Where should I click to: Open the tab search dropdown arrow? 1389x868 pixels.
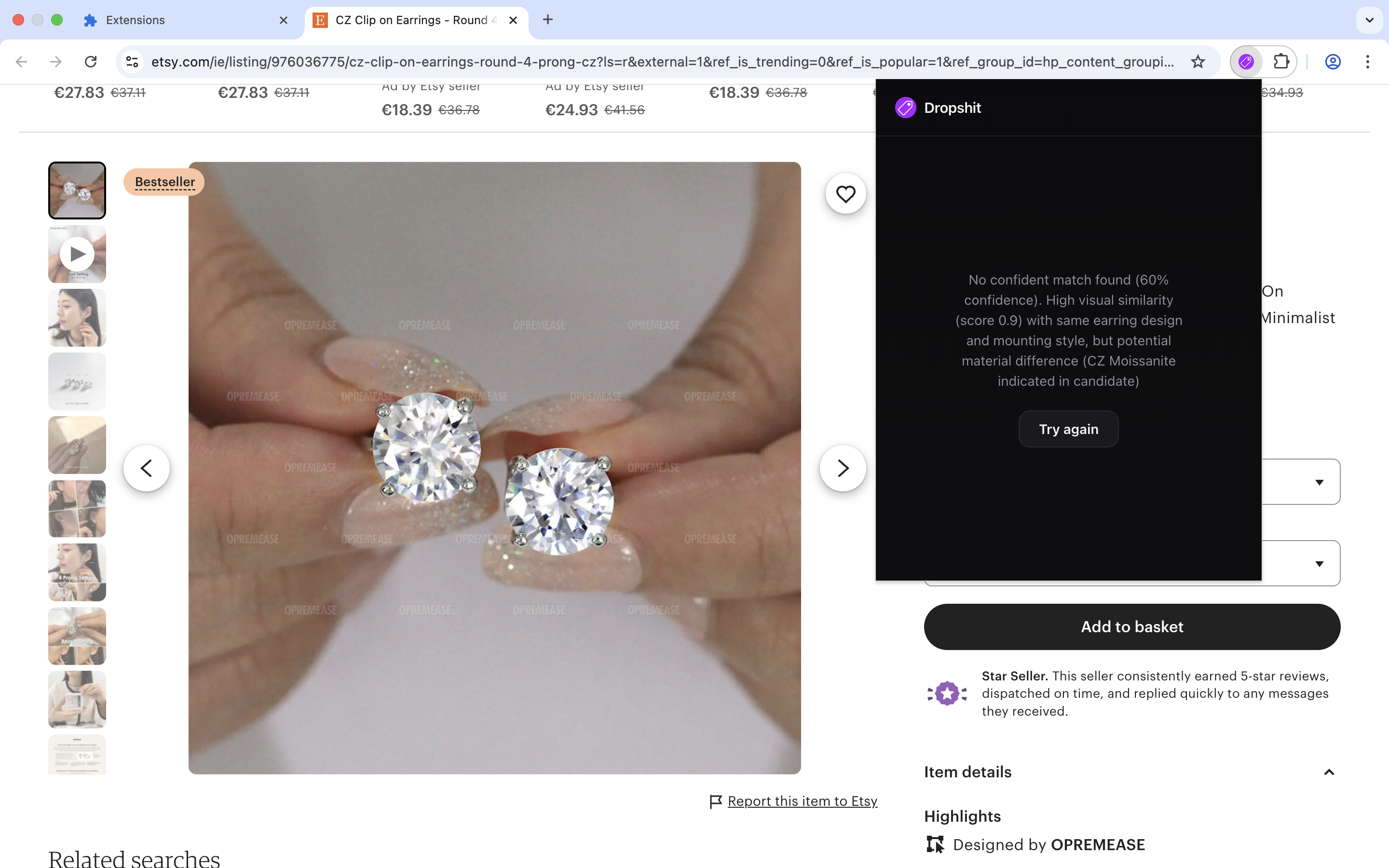coord(1369,20)
